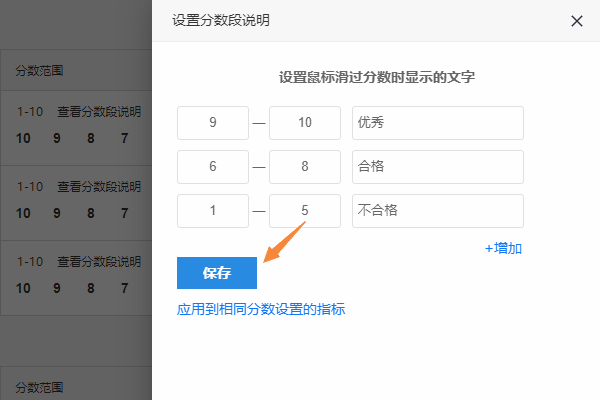Open first 查看分数段说明 link in background
This screenshot has height=400, width=600.
(x=99, y=112)
